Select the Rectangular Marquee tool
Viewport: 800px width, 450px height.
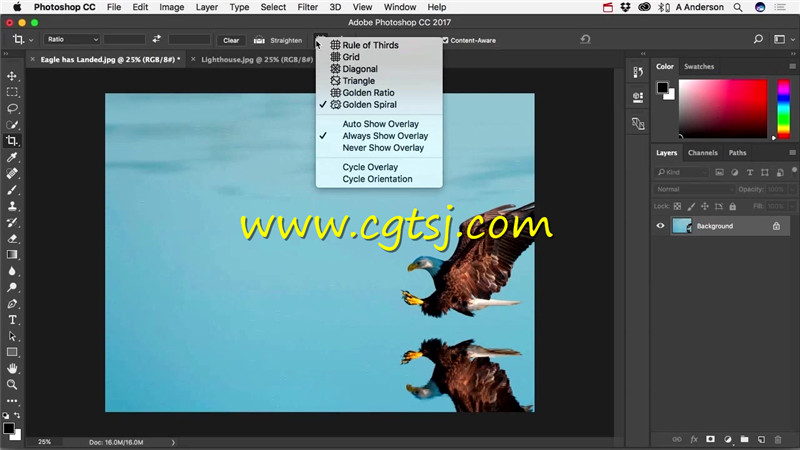coord(12,92)
